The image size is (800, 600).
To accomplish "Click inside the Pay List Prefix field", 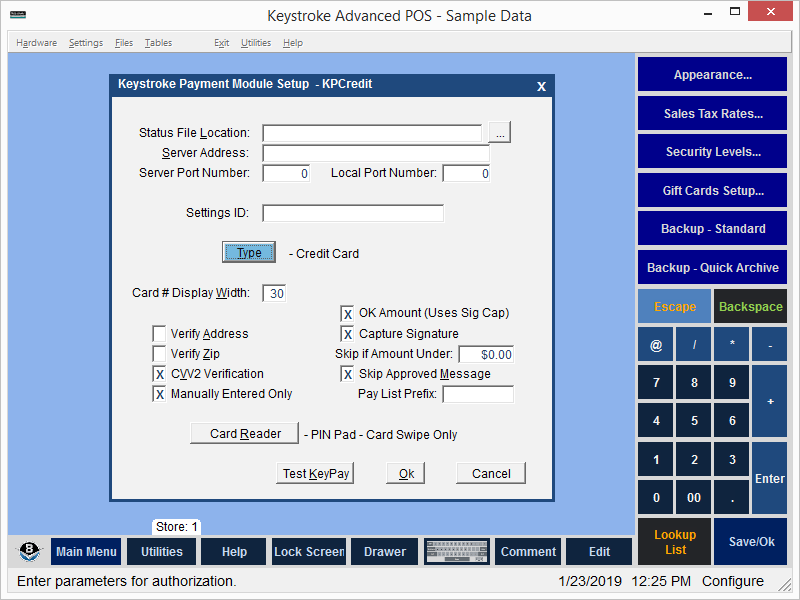I will (x=478, y=393).
